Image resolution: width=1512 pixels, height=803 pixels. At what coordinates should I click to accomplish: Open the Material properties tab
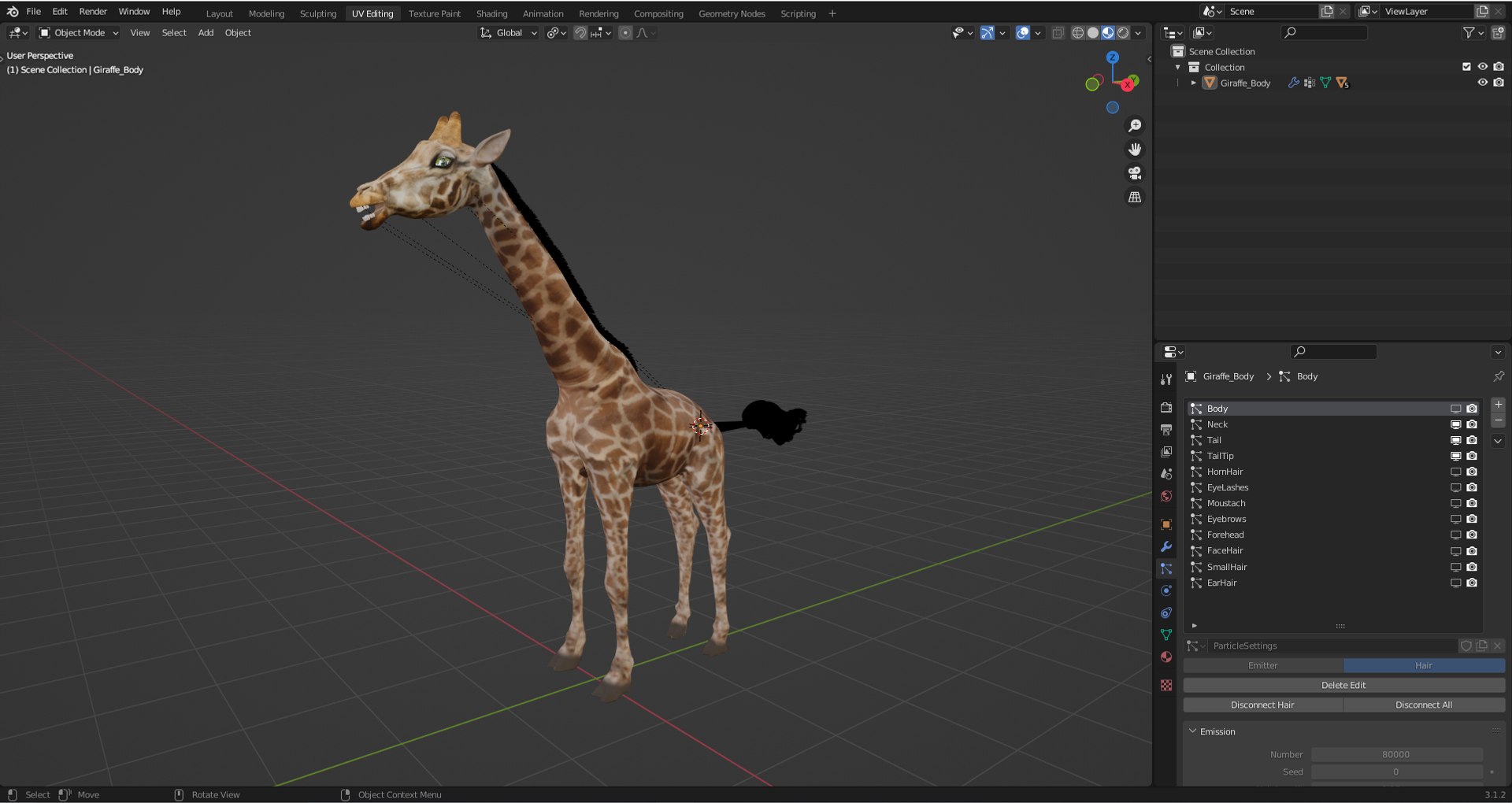coord(1166,657)
